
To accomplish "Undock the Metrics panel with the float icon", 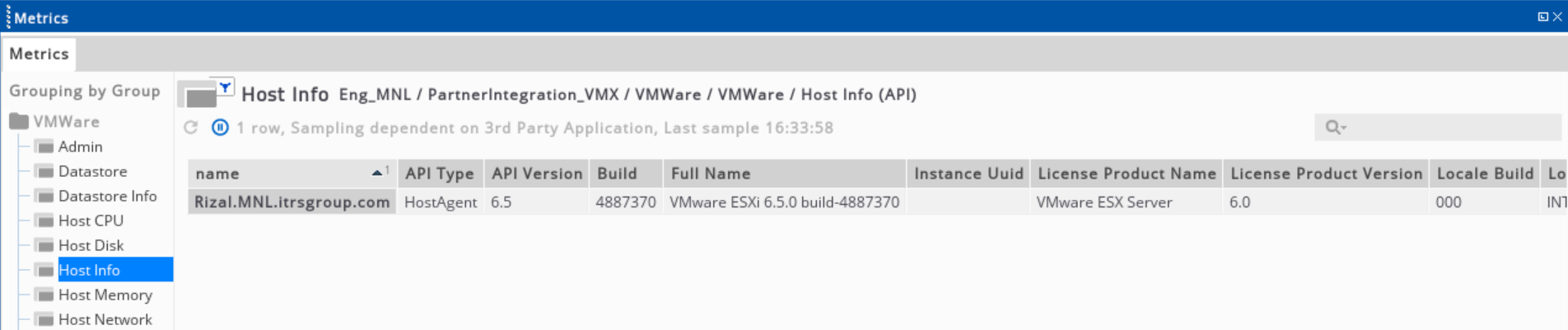I will coord(1542,16).
